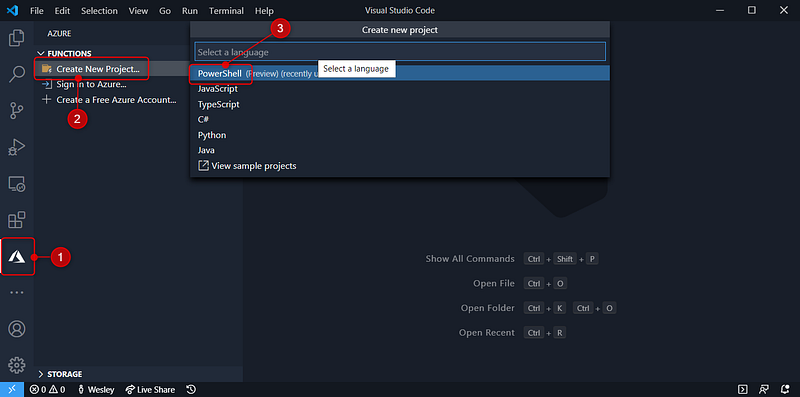Open terminal icon in status bar right
This screenshot has width=800, height=397.
click(x=743, y=390)
